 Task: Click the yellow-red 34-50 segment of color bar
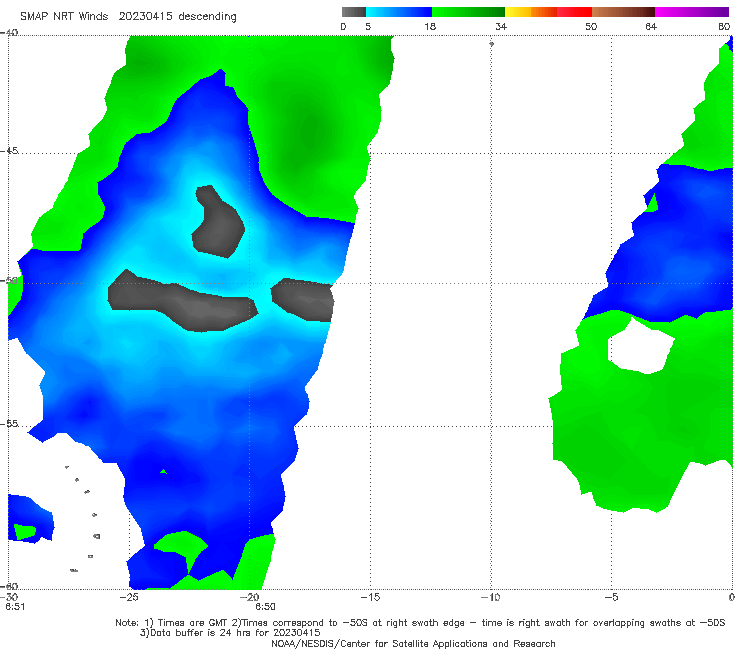(x=548, y=12)
